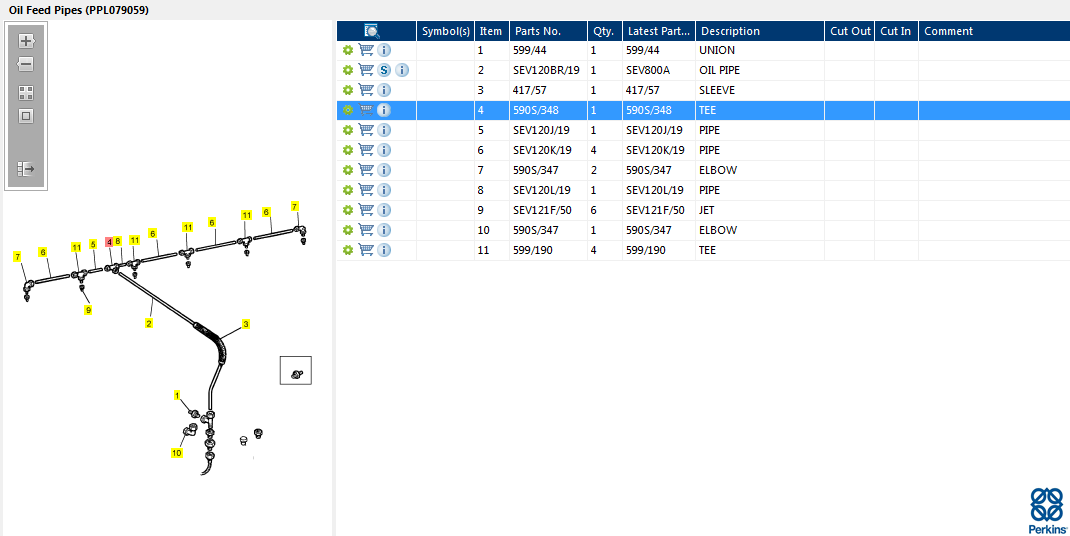Click the gear icon on the JET row
The image size is (1070, 536).
click(x=348, y=210)
